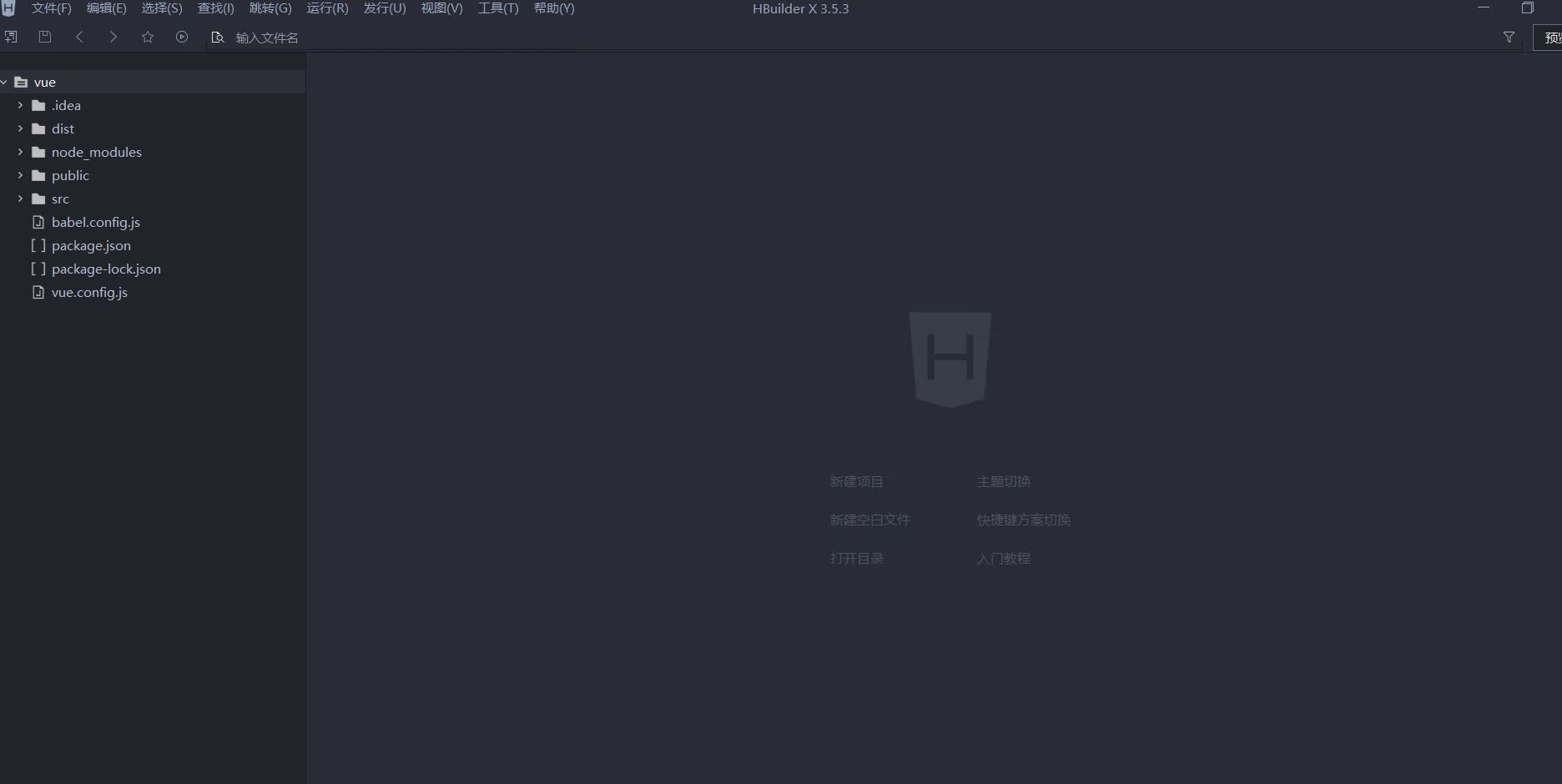
Task: Select the babel.config.js file name
Action: pos(96,223)
